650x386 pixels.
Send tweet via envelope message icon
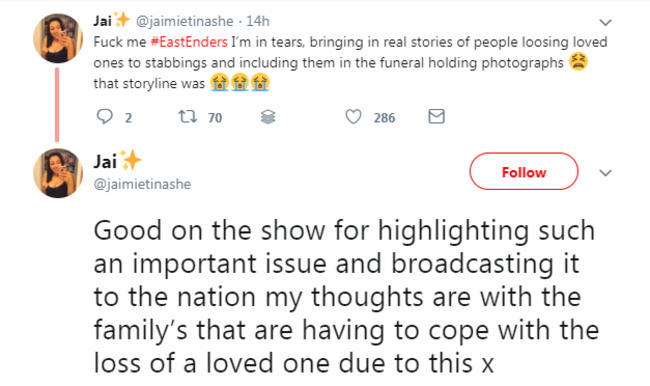437,117
